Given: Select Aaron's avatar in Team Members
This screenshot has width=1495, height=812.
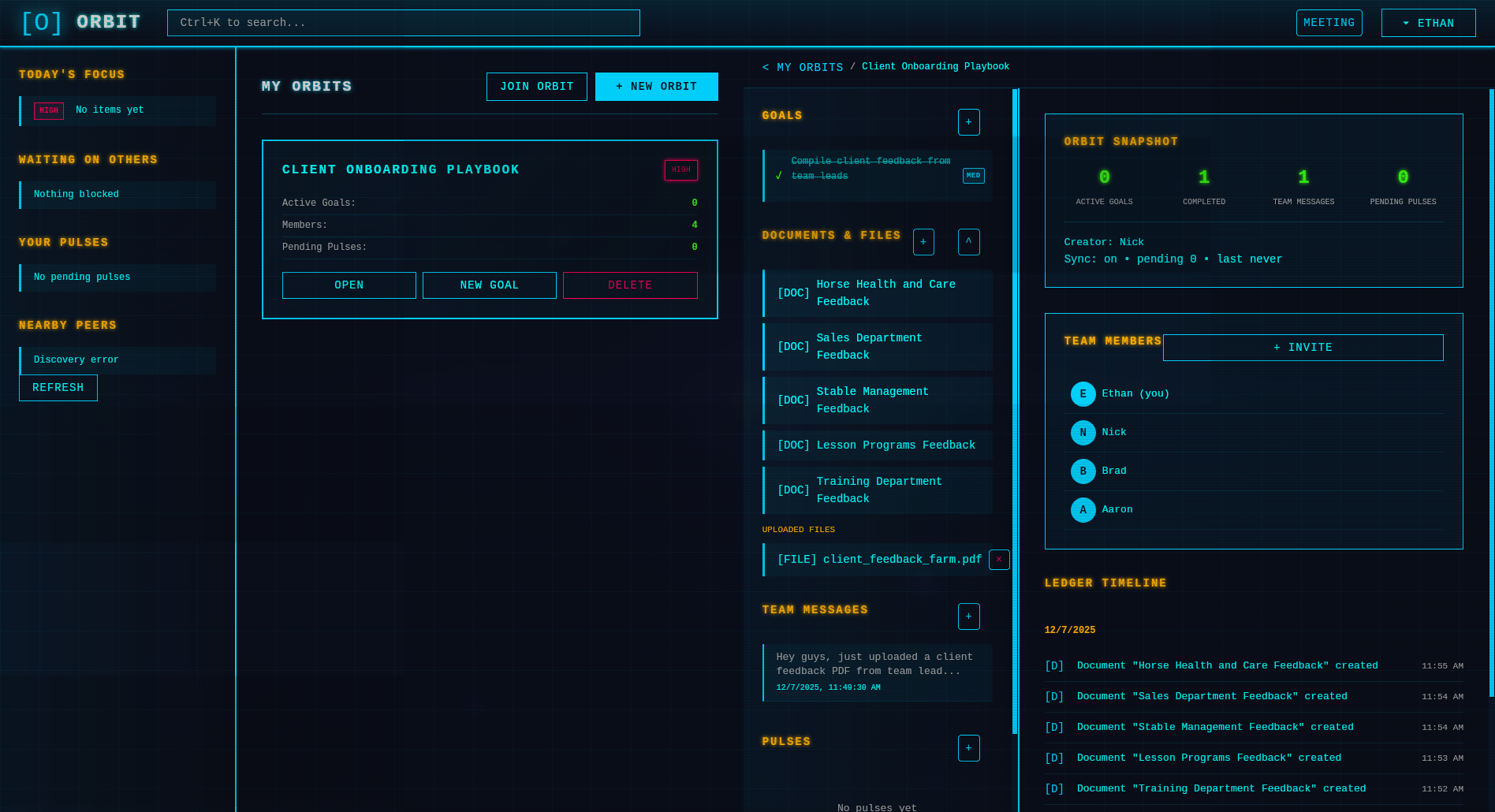Looking at the screenshot, I should point(1083,509).
